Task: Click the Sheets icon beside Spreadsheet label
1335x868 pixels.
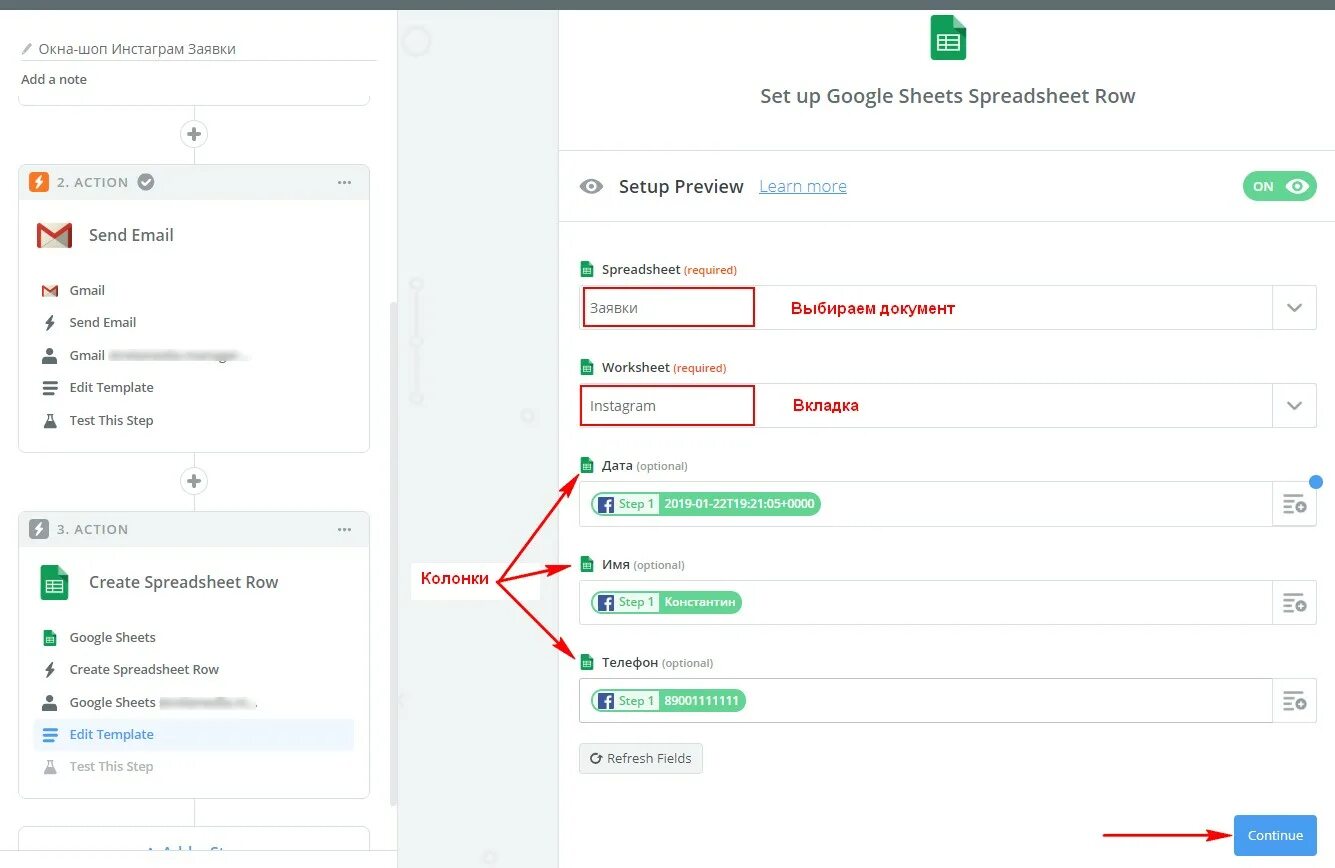Action: point(587,269)
